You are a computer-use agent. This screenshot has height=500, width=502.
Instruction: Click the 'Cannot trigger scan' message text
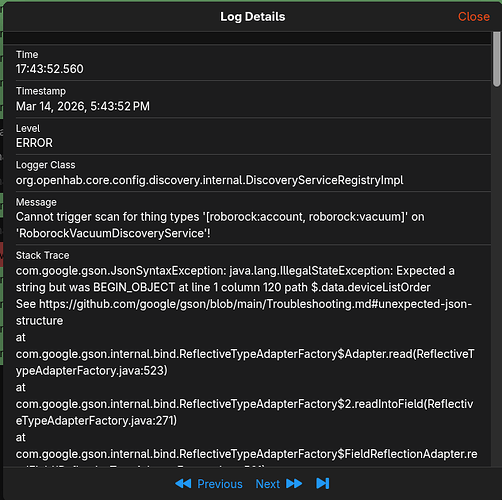tap(220, 225)
